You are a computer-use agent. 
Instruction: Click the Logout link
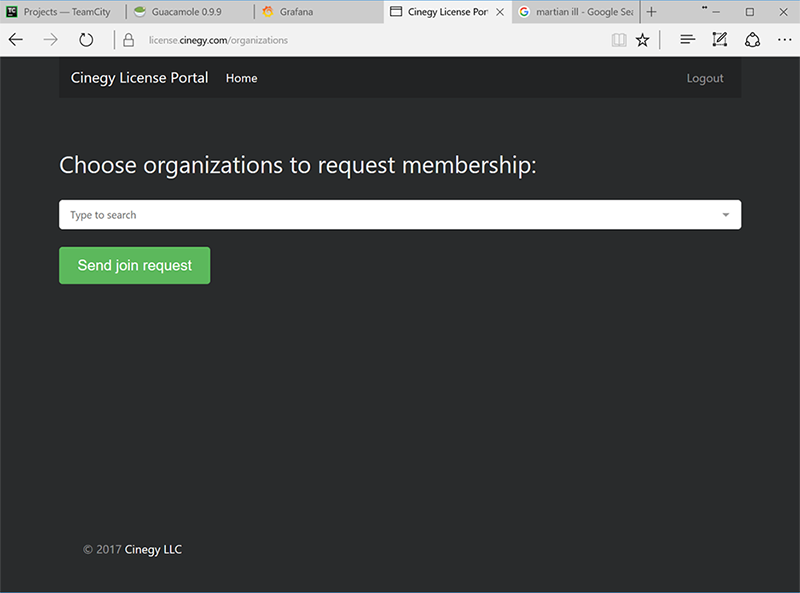coord(705,78)
